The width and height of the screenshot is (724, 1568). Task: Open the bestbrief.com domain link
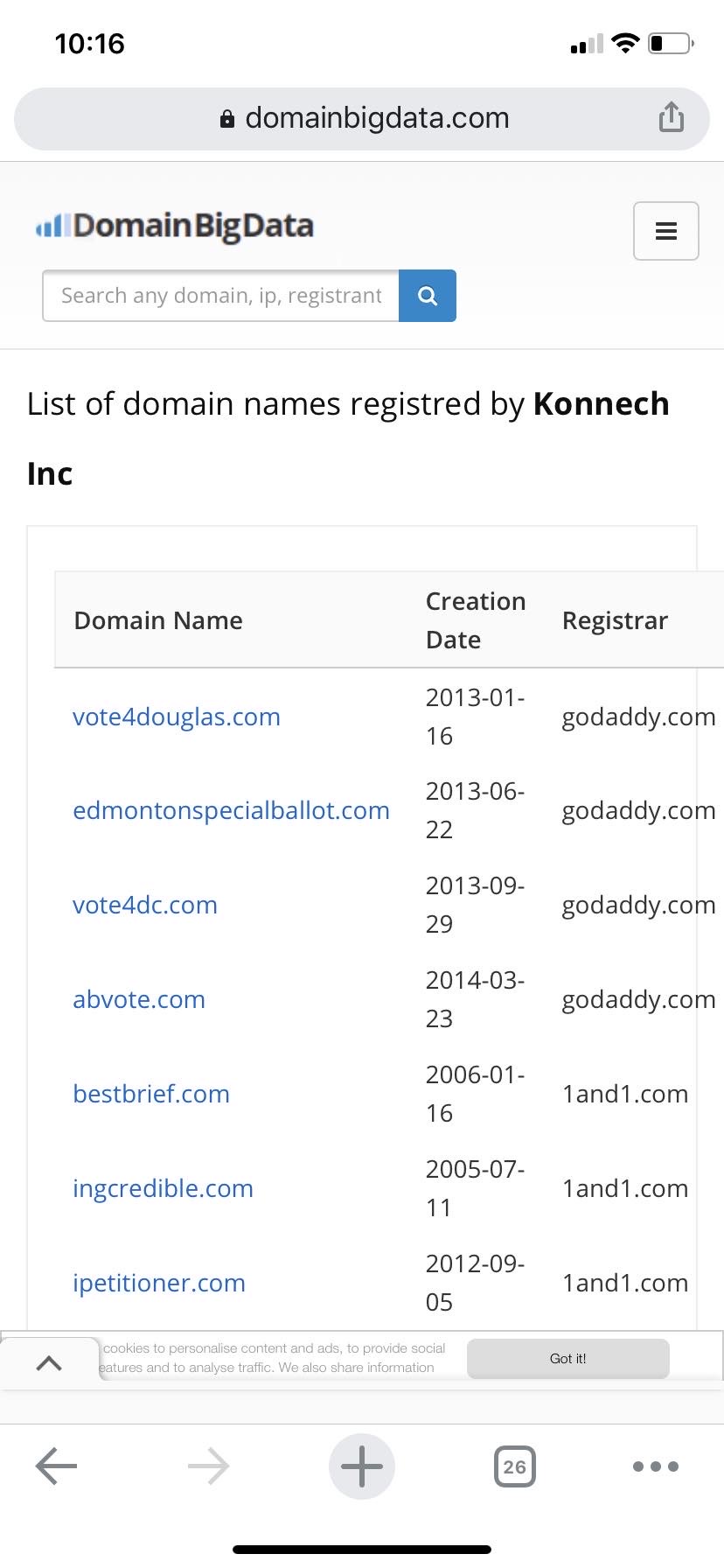pyautogui.click(x=151, y=1094)
